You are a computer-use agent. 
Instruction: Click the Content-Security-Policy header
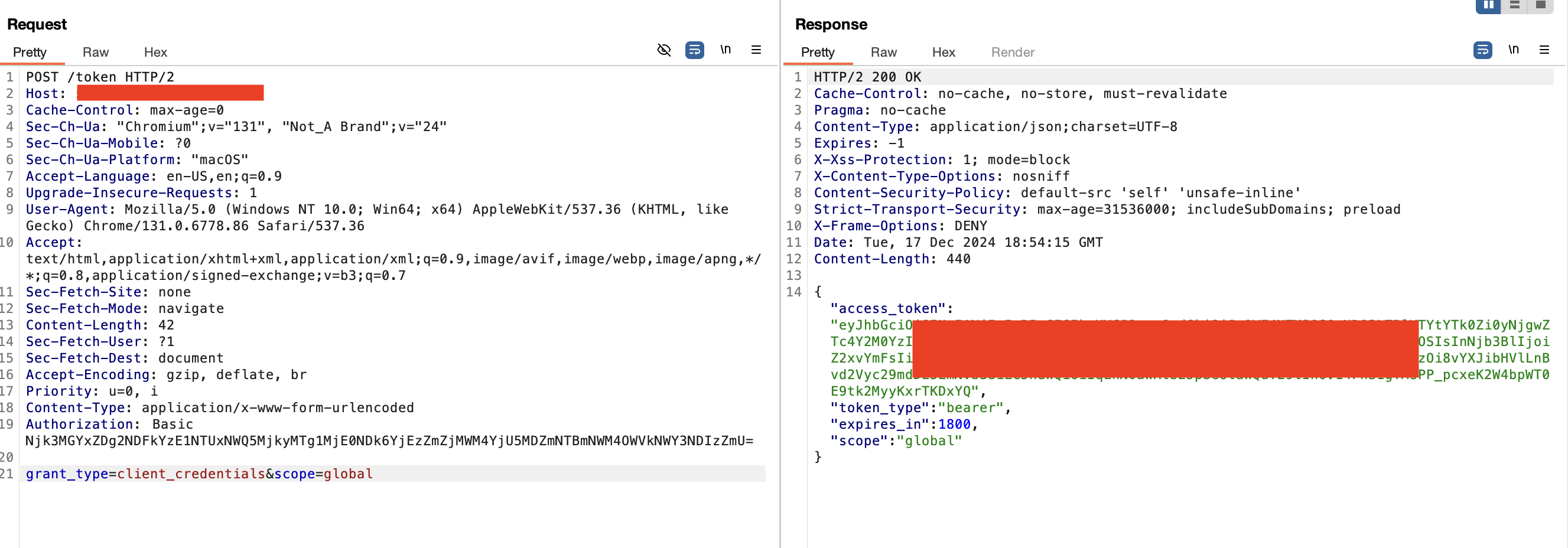click(1058, 193)
